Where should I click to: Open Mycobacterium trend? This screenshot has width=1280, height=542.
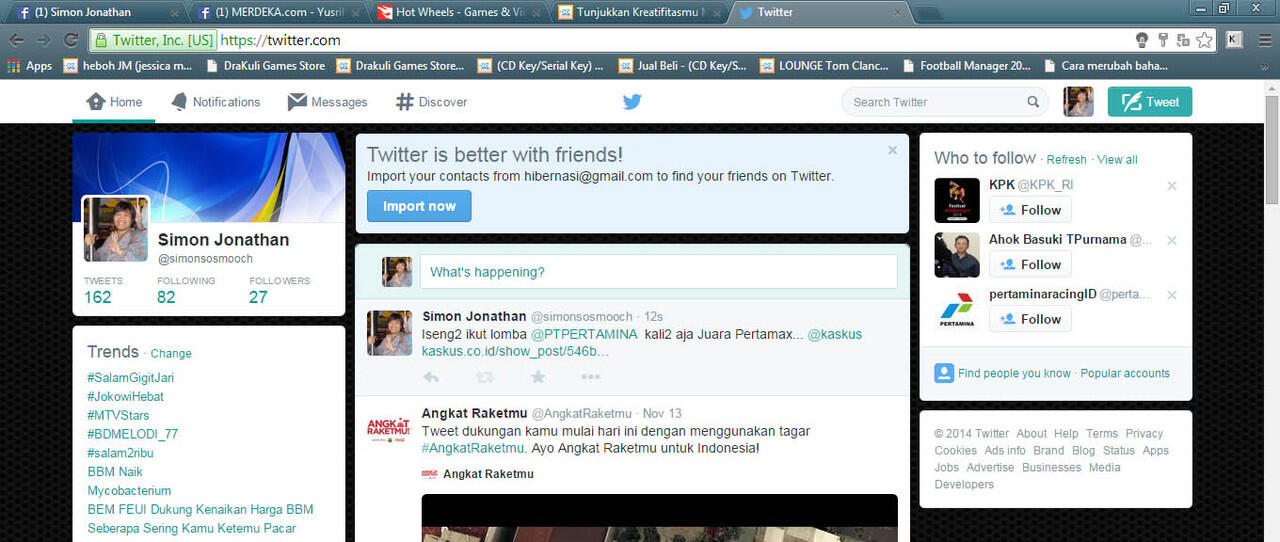129,491
